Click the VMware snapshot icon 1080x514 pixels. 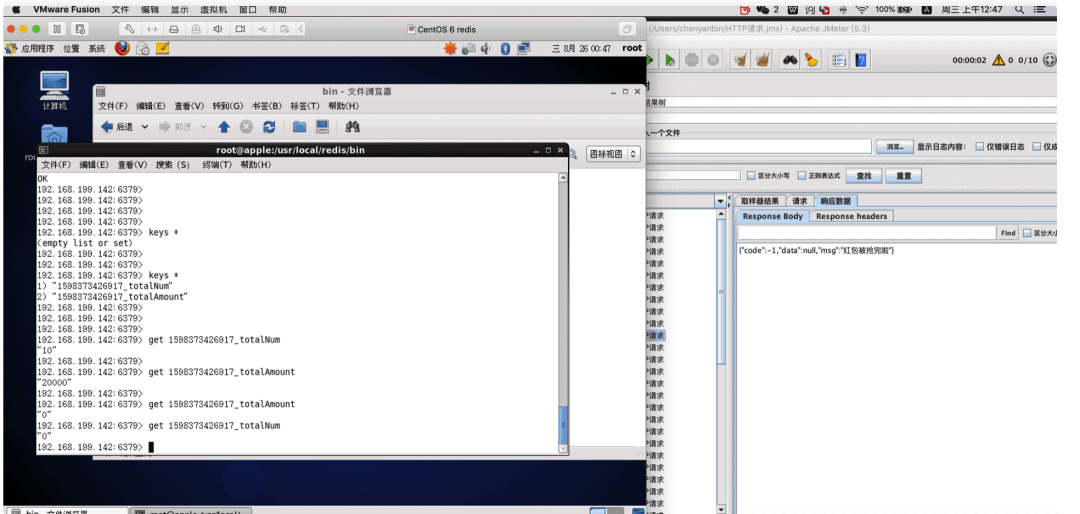point(81,29)
